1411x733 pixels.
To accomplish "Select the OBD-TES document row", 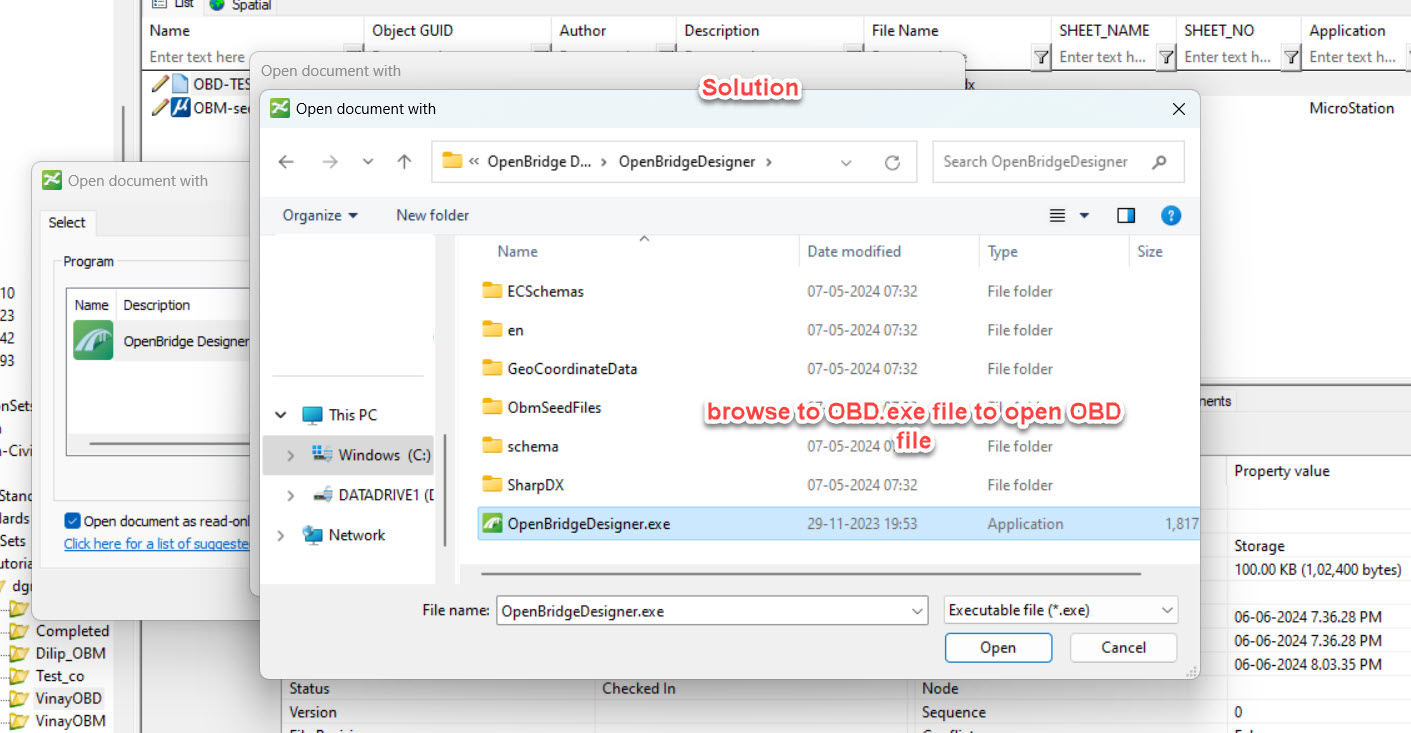I will (200, 84).
